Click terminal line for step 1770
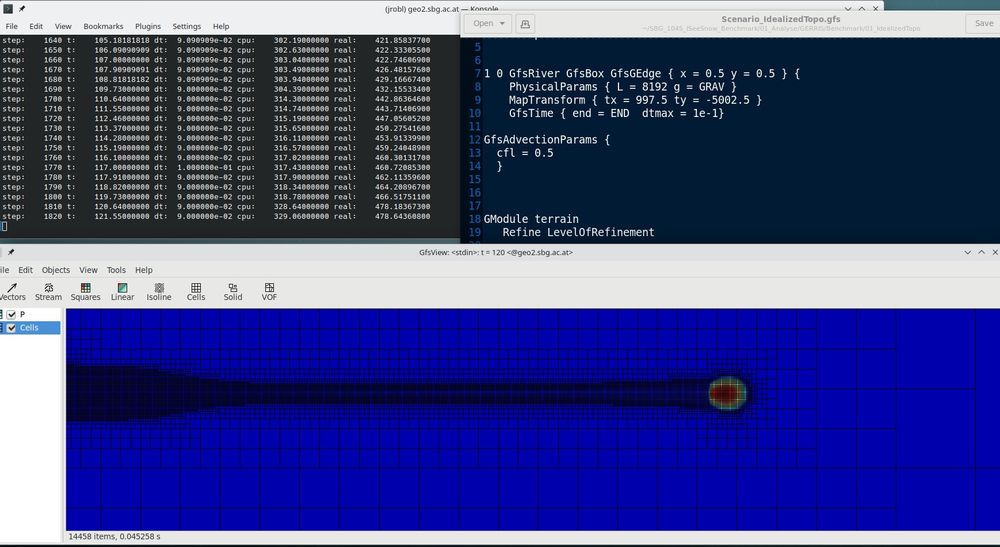Image resolution: width=1000 pixels, height=547 pixels. [216, 168]
